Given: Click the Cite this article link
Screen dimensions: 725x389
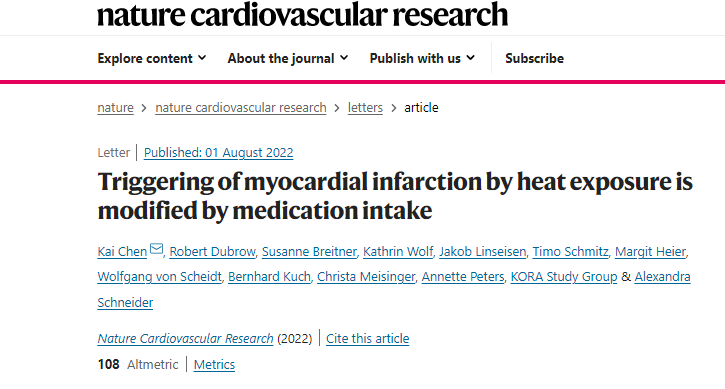Looking at the screenshot, I should [x=368, y=339].
